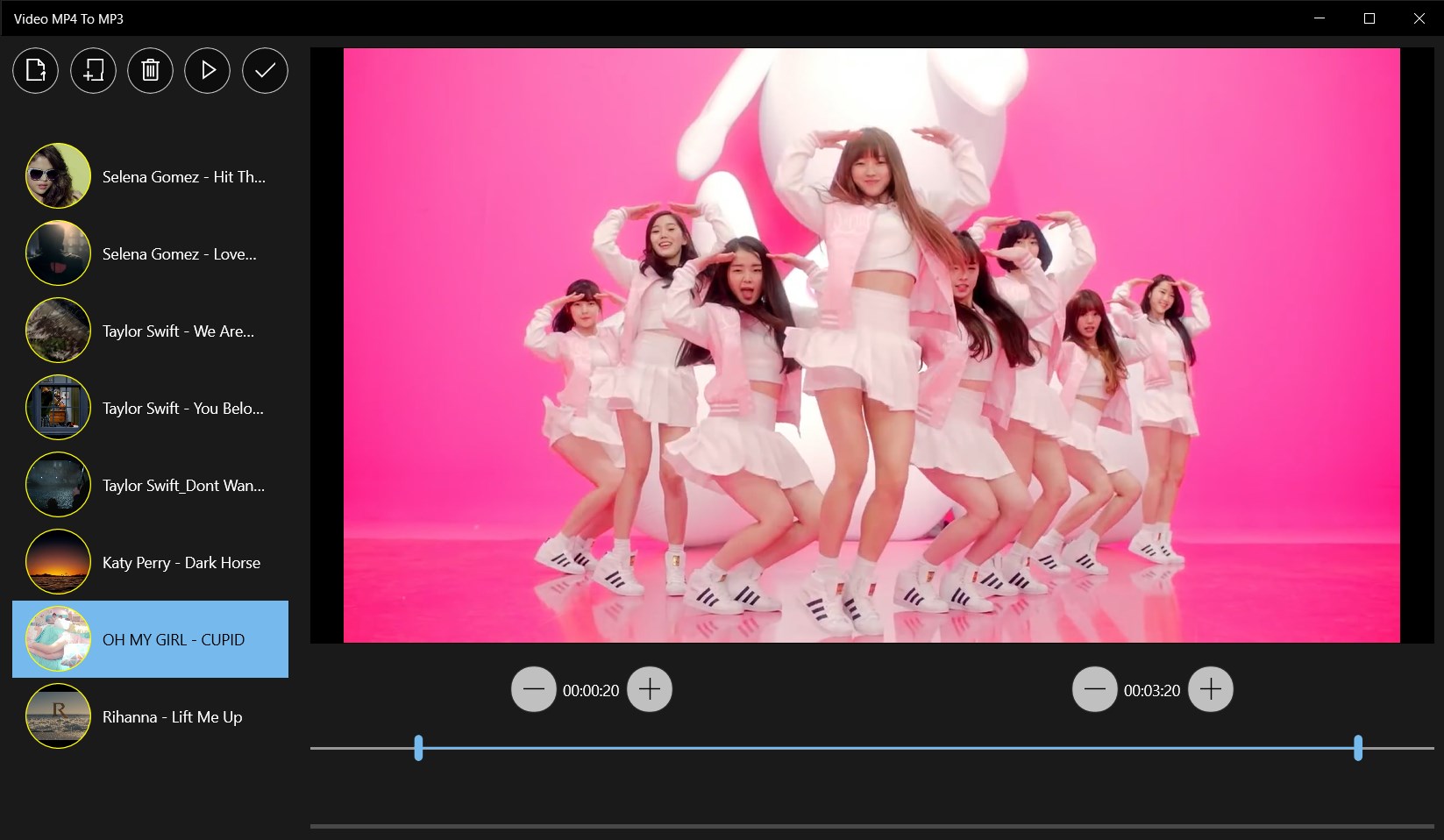Select Taylor Swift - We Are... track

pos(150,331)
